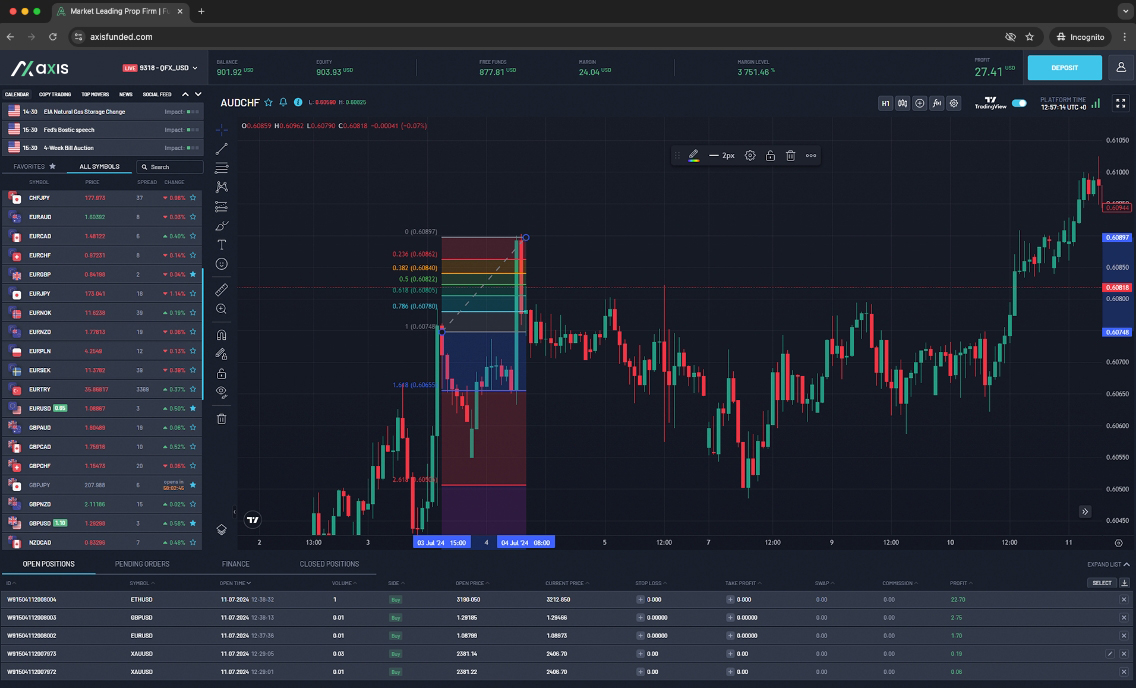Open chart settings via the gear icon
Image resolution: width=1136 pixels, height=688 pixels.
click(x=954, y=103)
